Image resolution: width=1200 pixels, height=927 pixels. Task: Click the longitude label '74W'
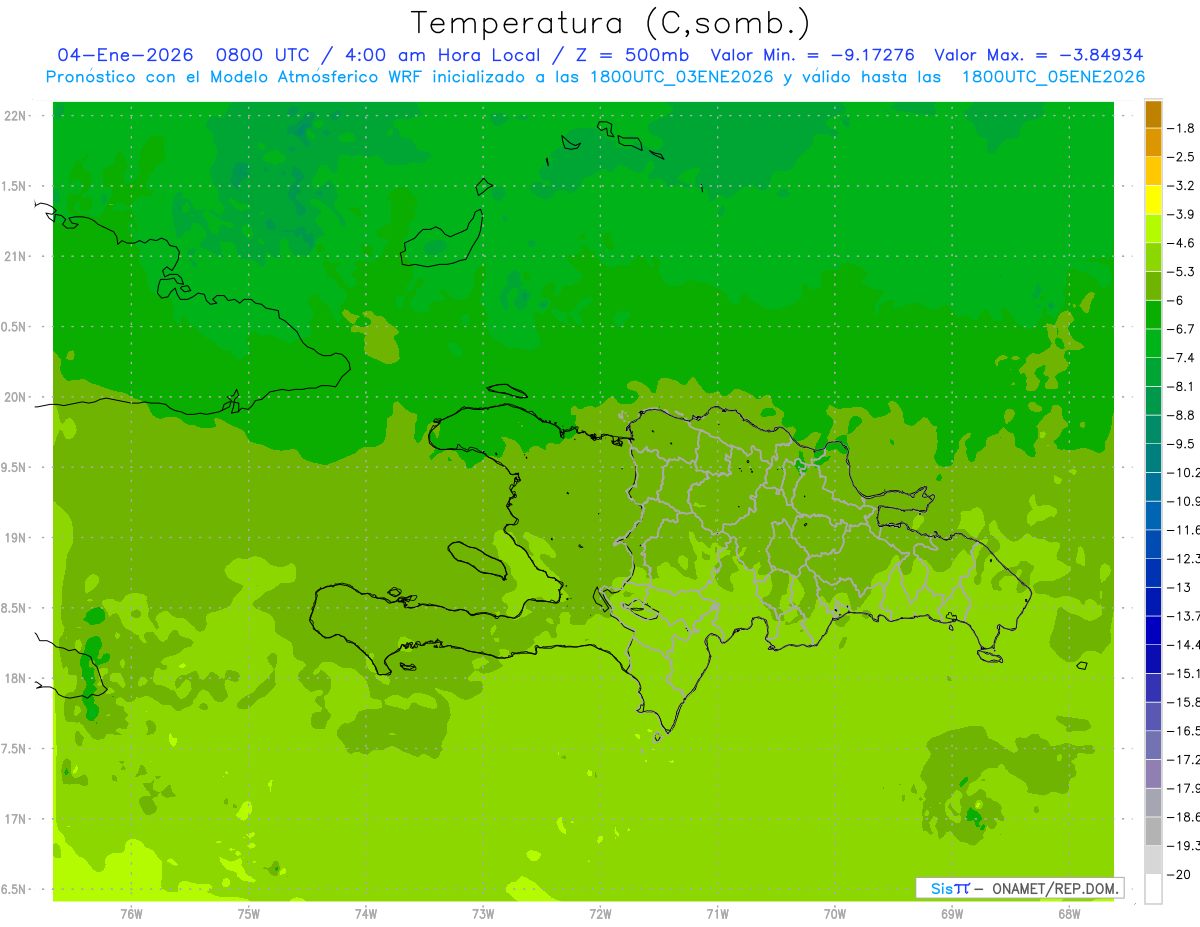(366, 914)
